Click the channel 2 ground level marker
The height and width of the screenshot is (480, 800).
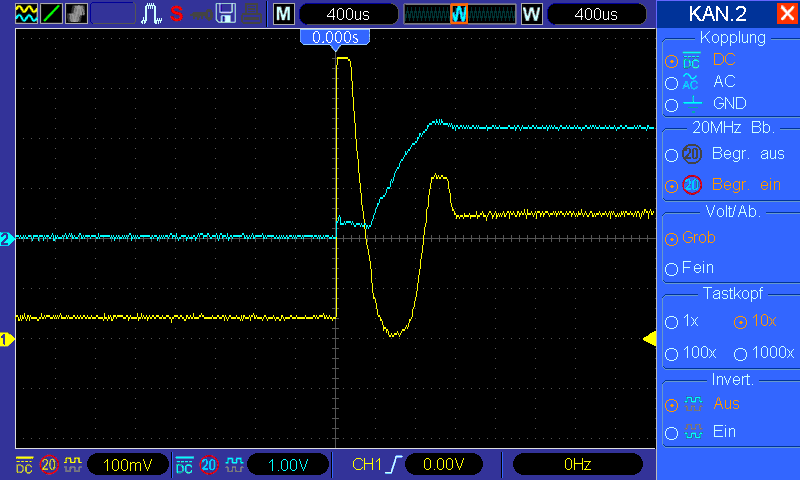coord(7,239)
